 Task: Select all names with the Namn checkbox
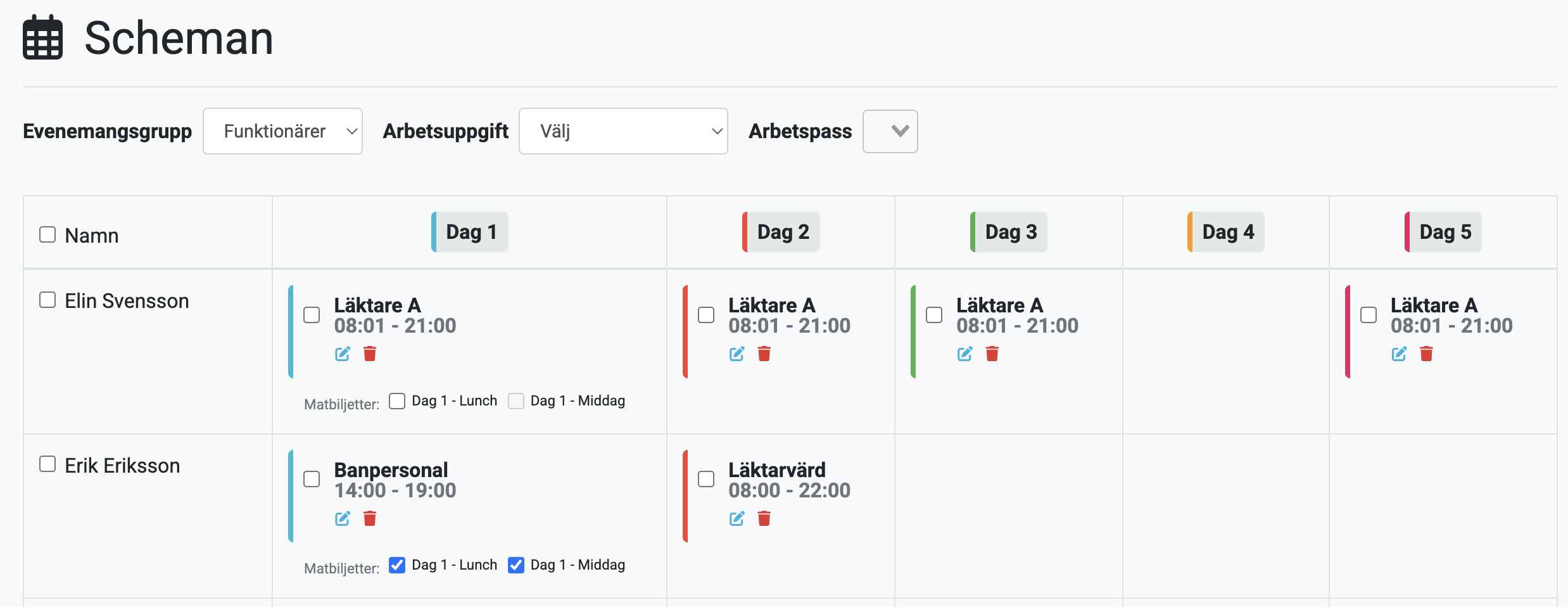(x=47, y=234)
